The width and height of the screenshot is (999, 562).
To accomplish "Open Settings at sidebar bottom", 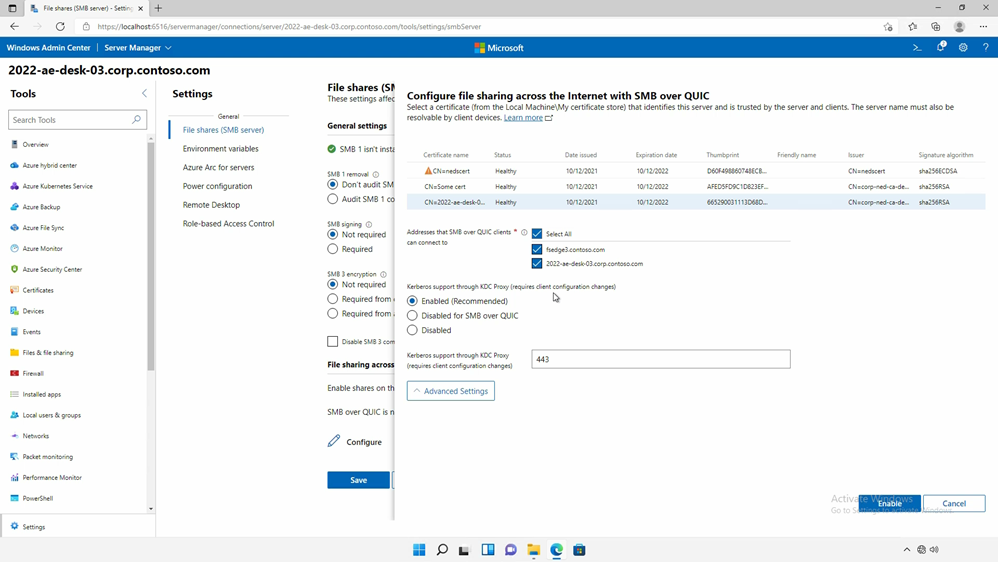I will click(x=33, y=527).
